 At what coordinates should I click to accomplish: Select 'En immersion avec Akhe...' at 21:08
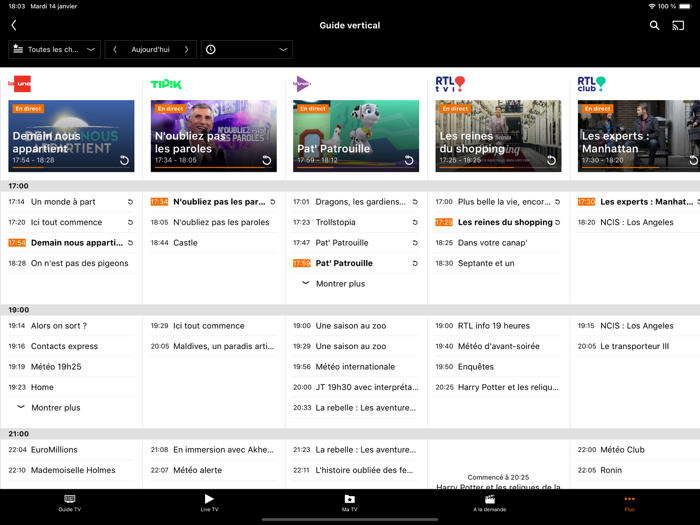click(213, 450)
